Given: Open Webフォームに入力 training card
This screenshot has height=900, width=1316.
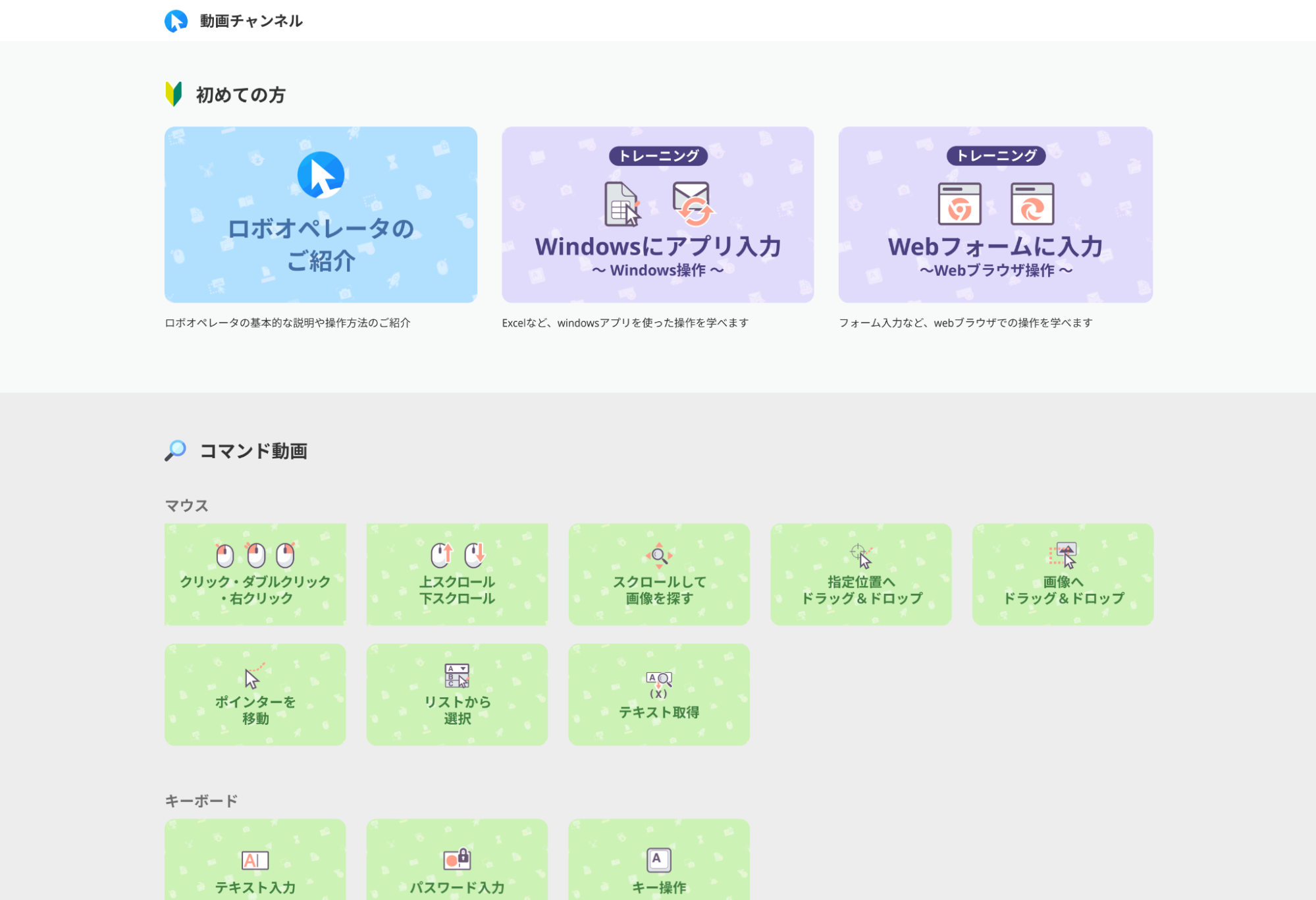Looking at the screenshot, I should (995, 215).
